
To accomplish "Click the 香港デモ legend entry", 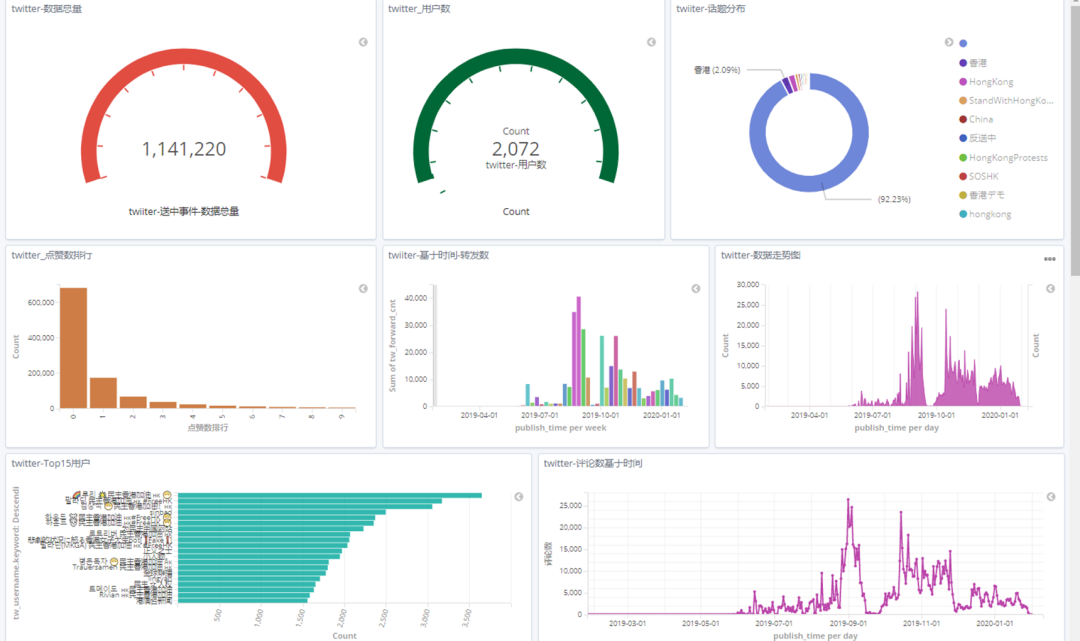I will (982, 195).
